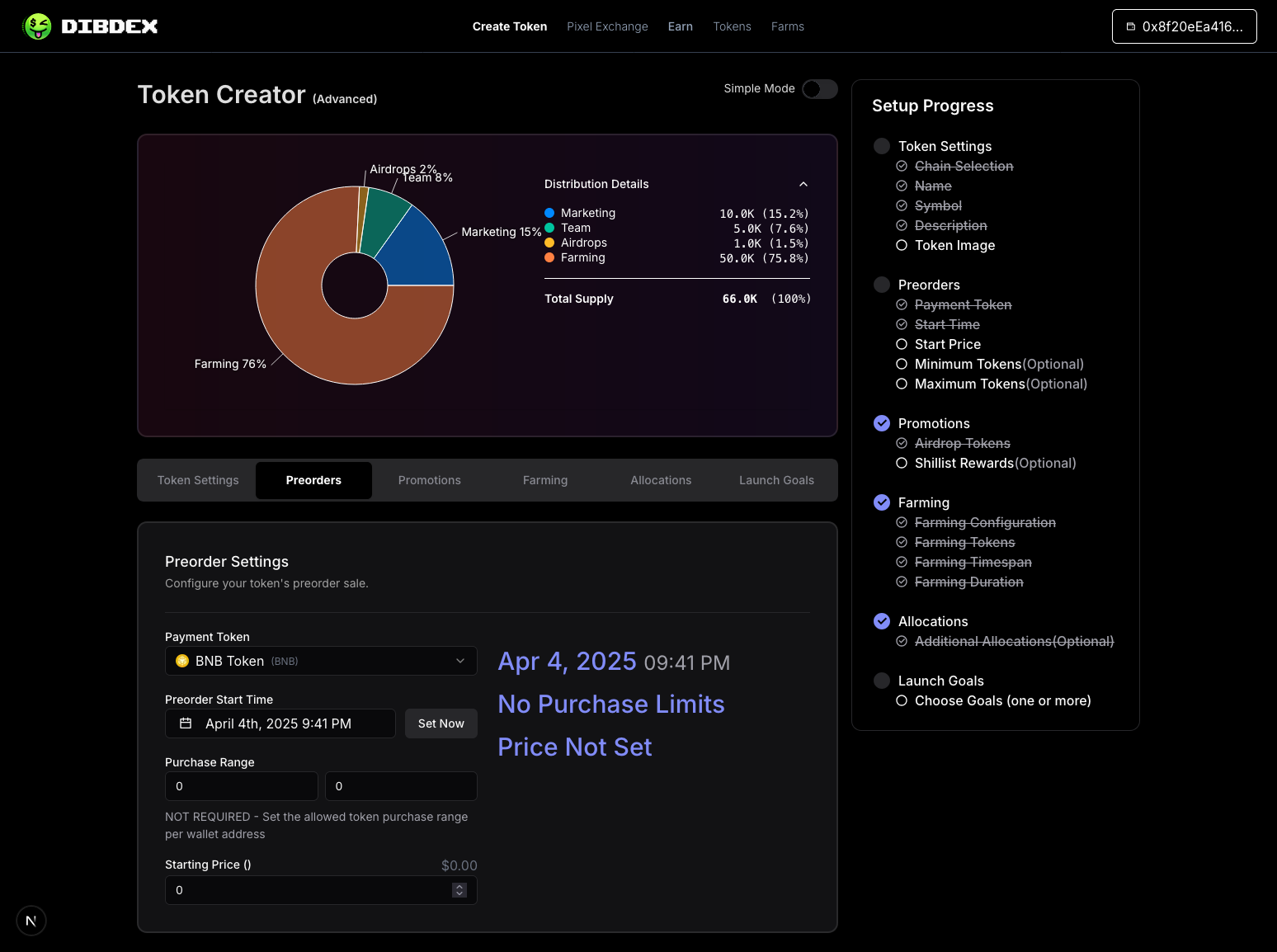Collapse the Distribution Details section
Viewport: 1277px width, 952px height.
click(803, 184)
